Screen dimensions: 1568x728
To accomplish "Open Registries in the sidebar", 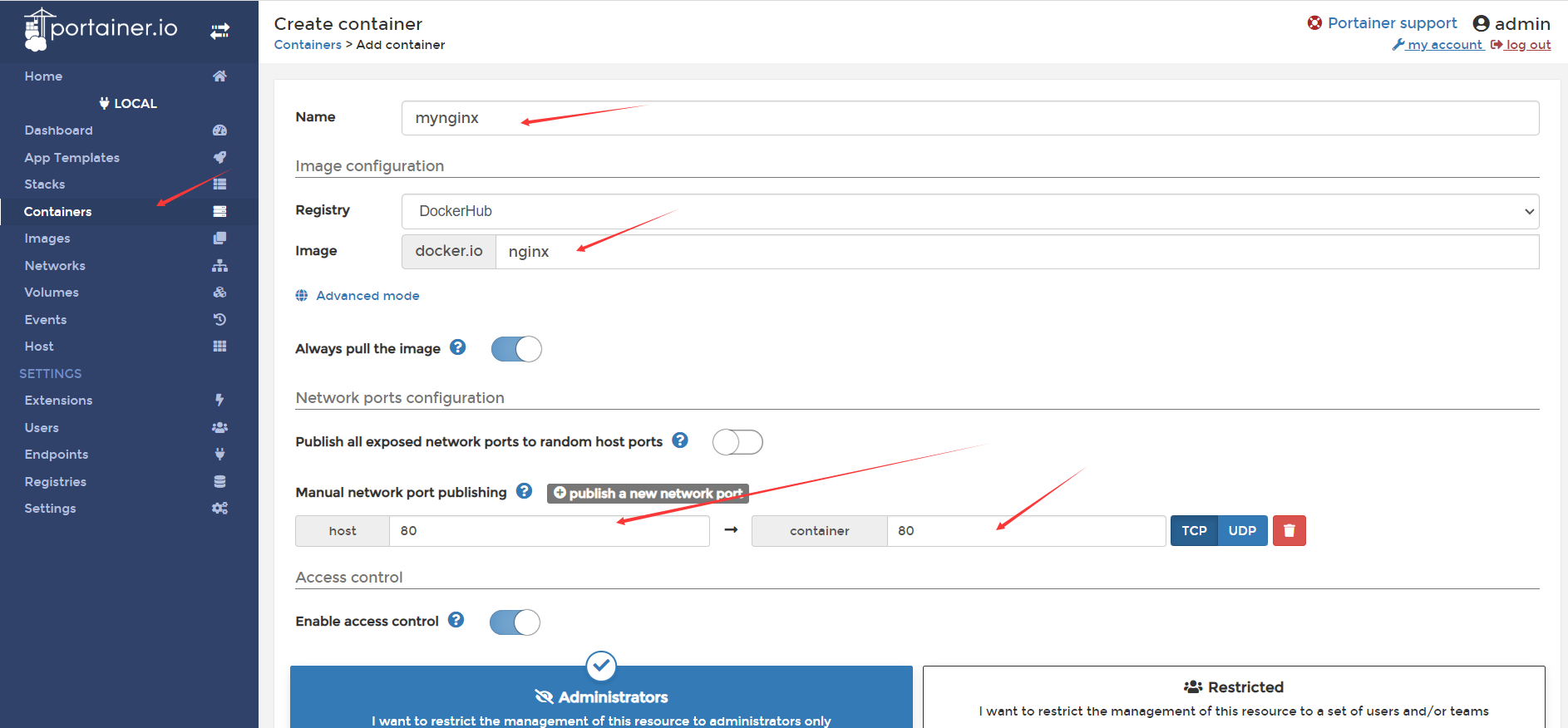I will 56,482.
